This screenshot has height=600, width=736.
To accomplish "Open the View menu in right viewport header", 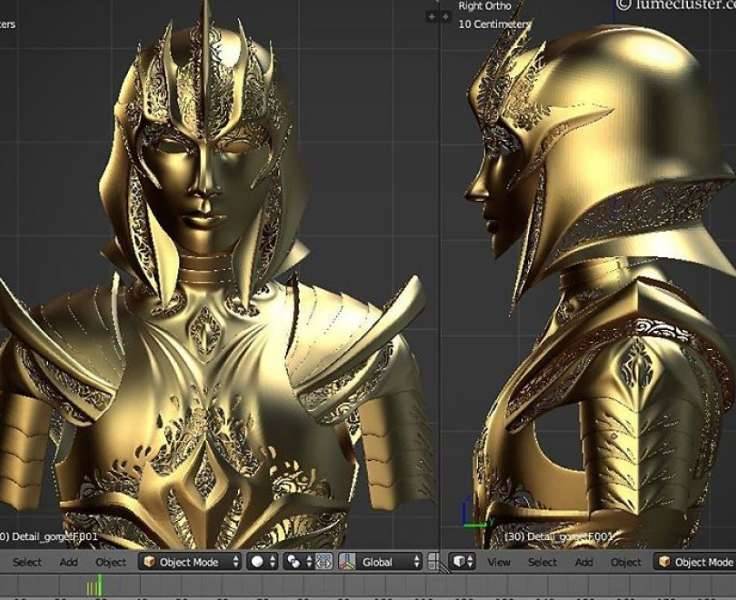I will 499,562.
